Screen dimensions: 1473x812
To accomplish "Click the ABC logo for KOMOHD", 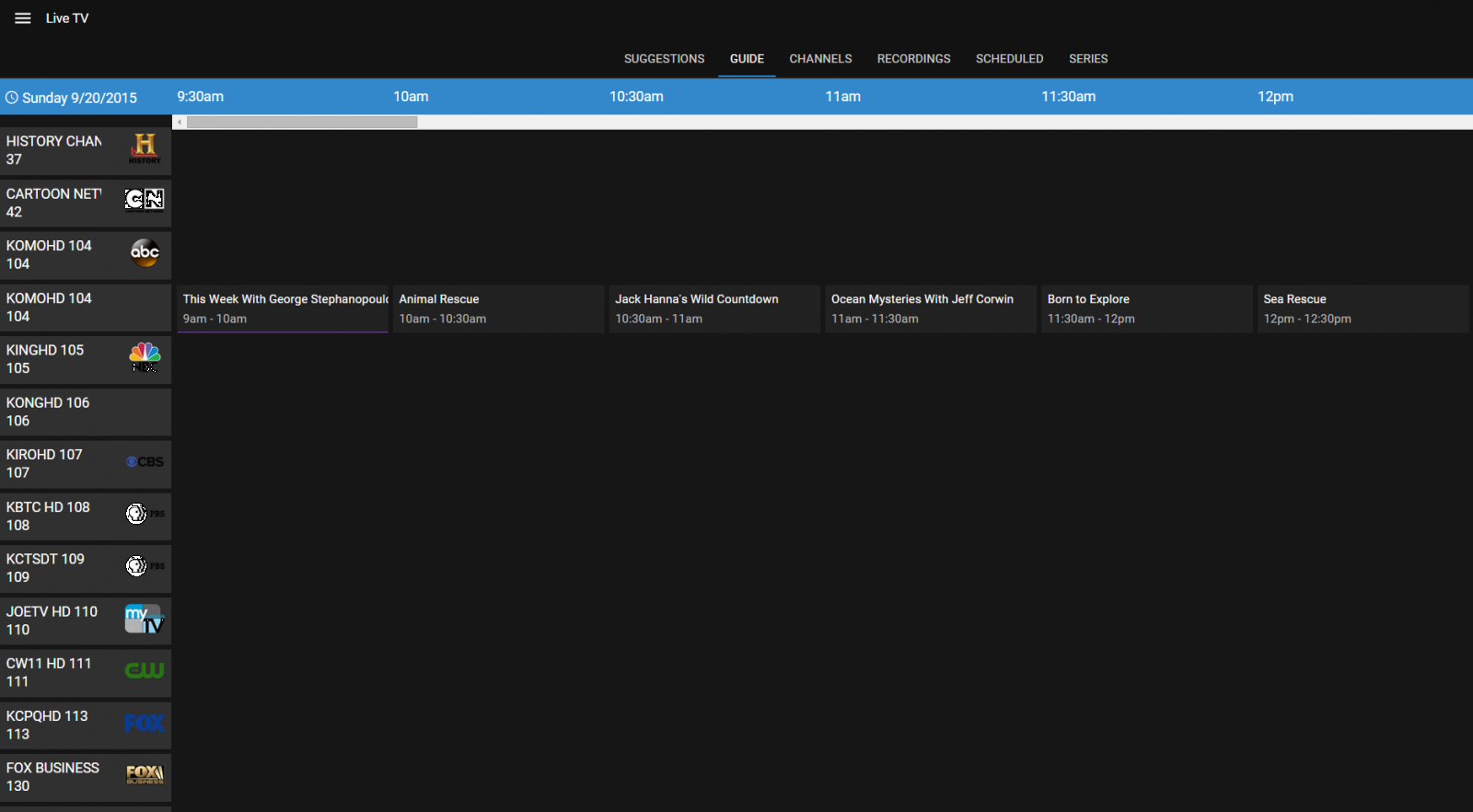I will tap(145, 252).
